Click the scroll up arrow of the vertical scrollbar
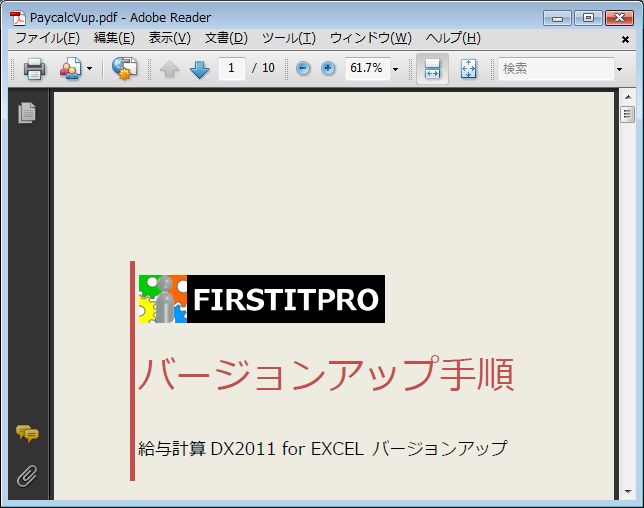 tap(628, 97)
